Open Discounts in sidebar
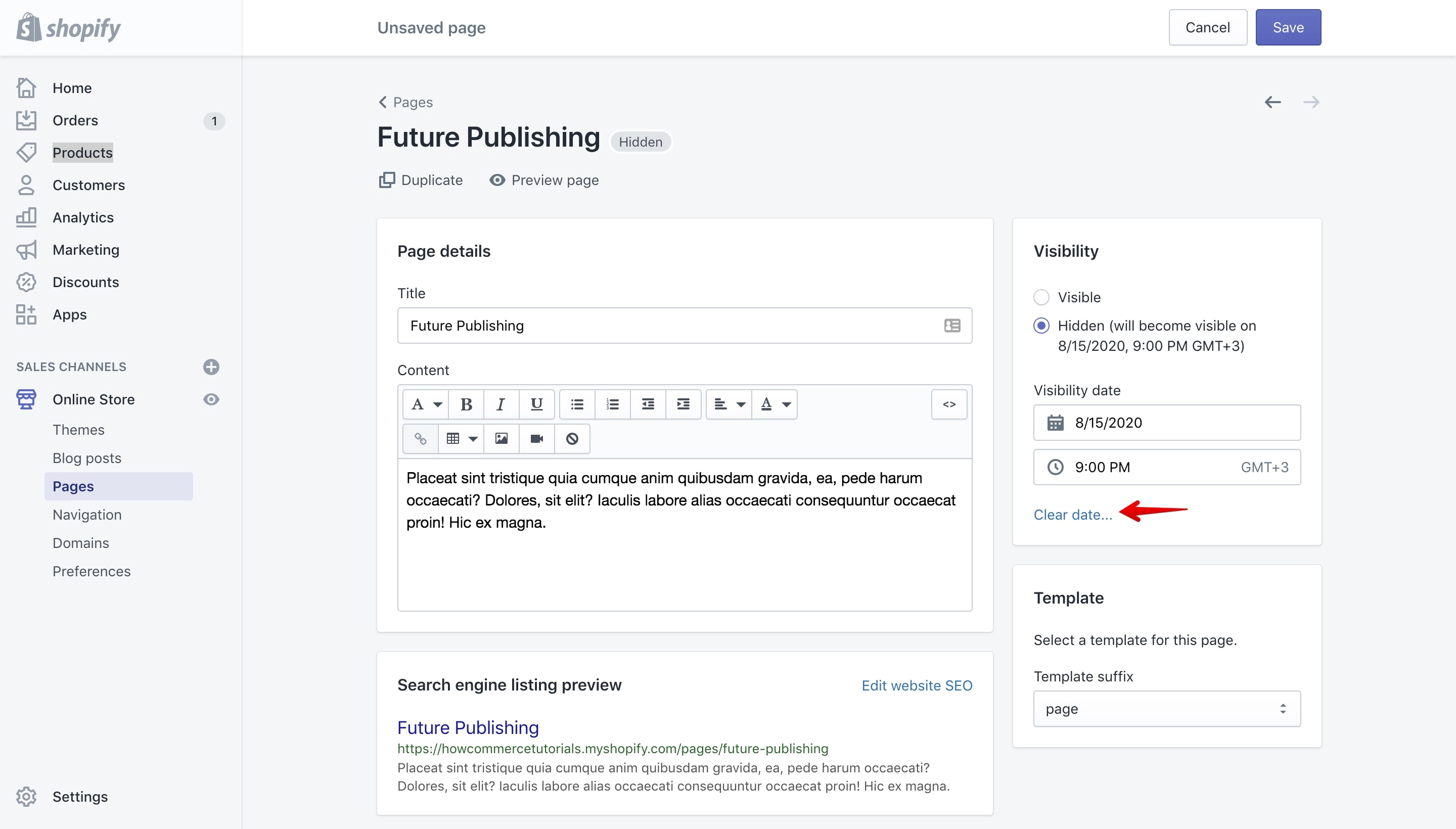This screenshot has width=1456, height=829. (85, 283)
